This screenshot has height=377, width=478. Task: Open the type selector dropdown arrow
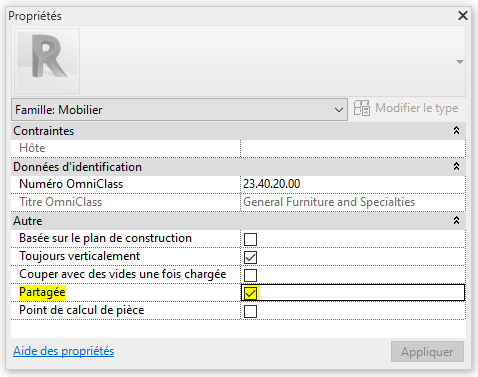[460, 62]
